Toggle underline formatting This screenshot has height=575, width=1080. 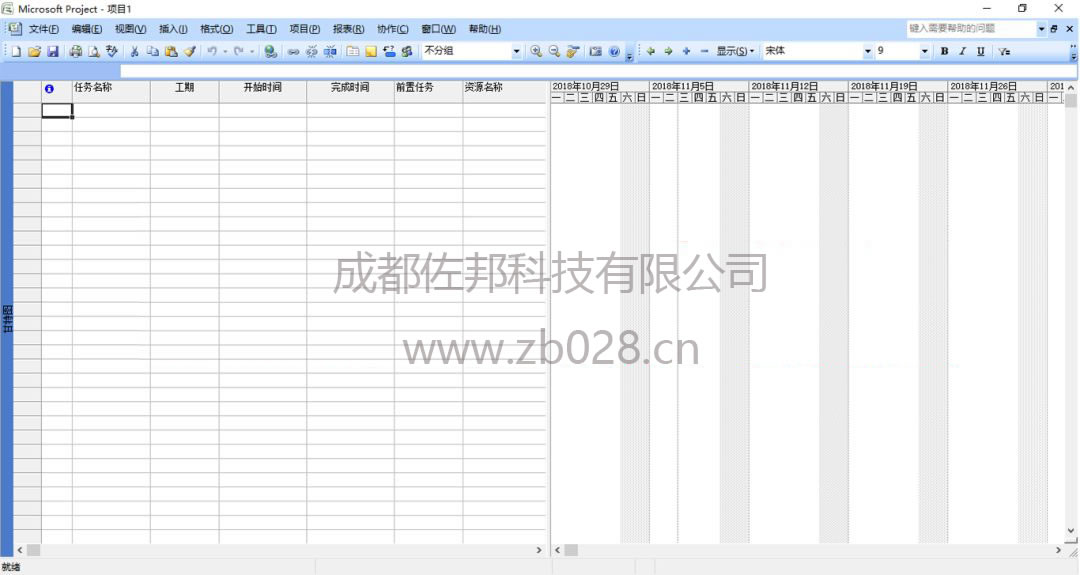click(x=981, y=52)
